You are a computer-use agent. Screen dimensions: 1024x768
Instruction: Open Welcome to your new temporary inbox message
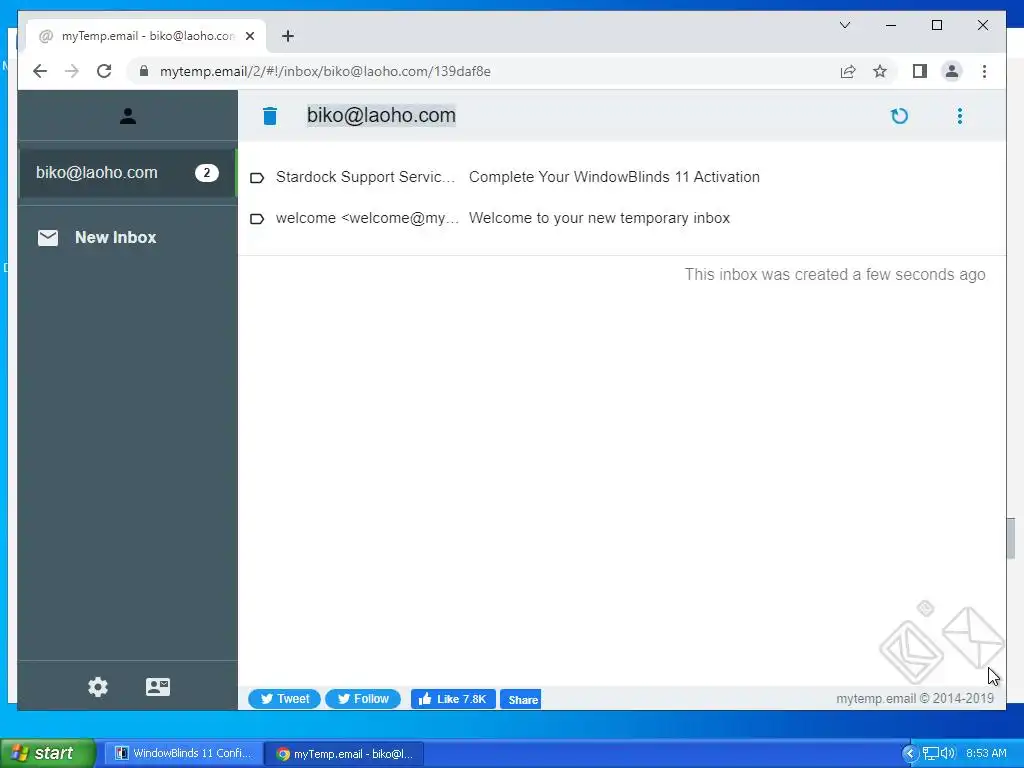[599, 218]
